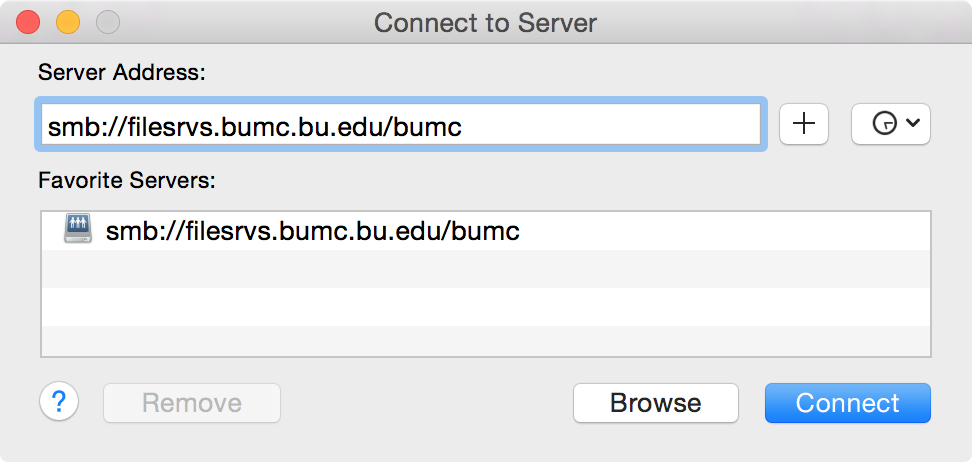Screen dimensions: 972x462
Task: Open help with the question mark button
Action: (x=59, y=402)
